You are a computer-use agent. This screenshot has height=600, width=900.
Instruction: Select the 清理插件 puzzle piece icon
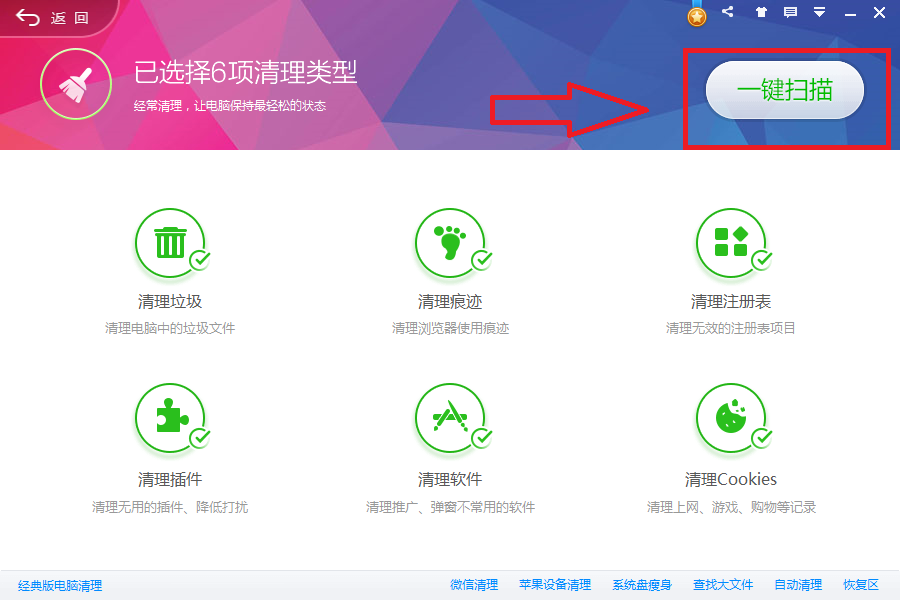(170, 419)
